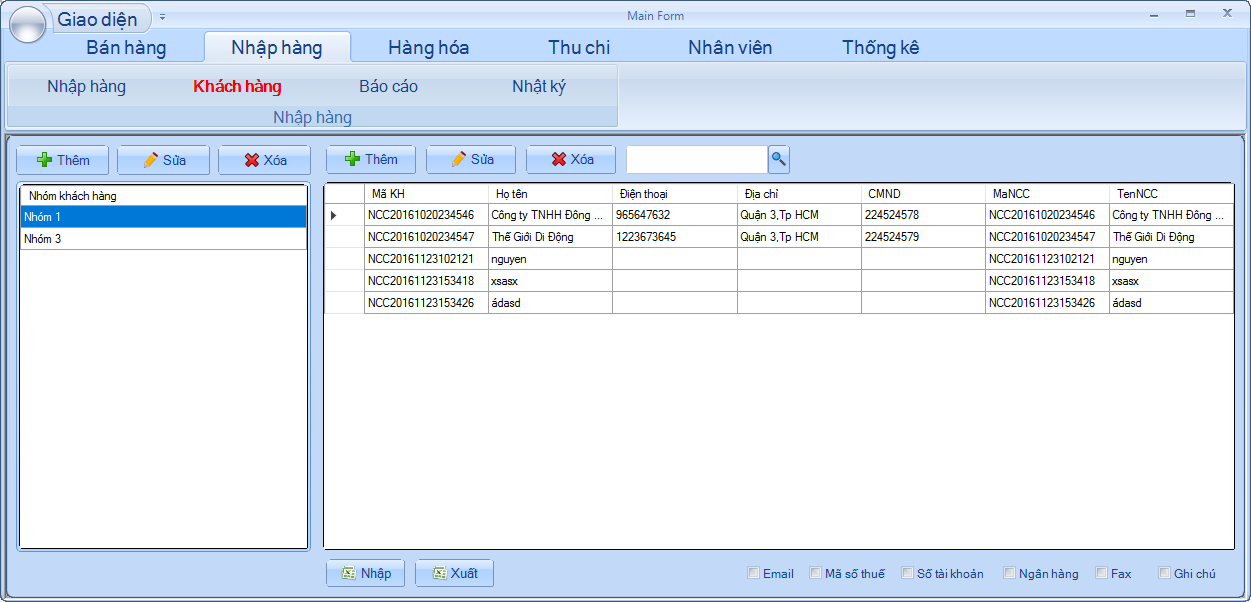Minimize the Main Form window
The image size is (1251, 602).
[x=1155, y=14]
